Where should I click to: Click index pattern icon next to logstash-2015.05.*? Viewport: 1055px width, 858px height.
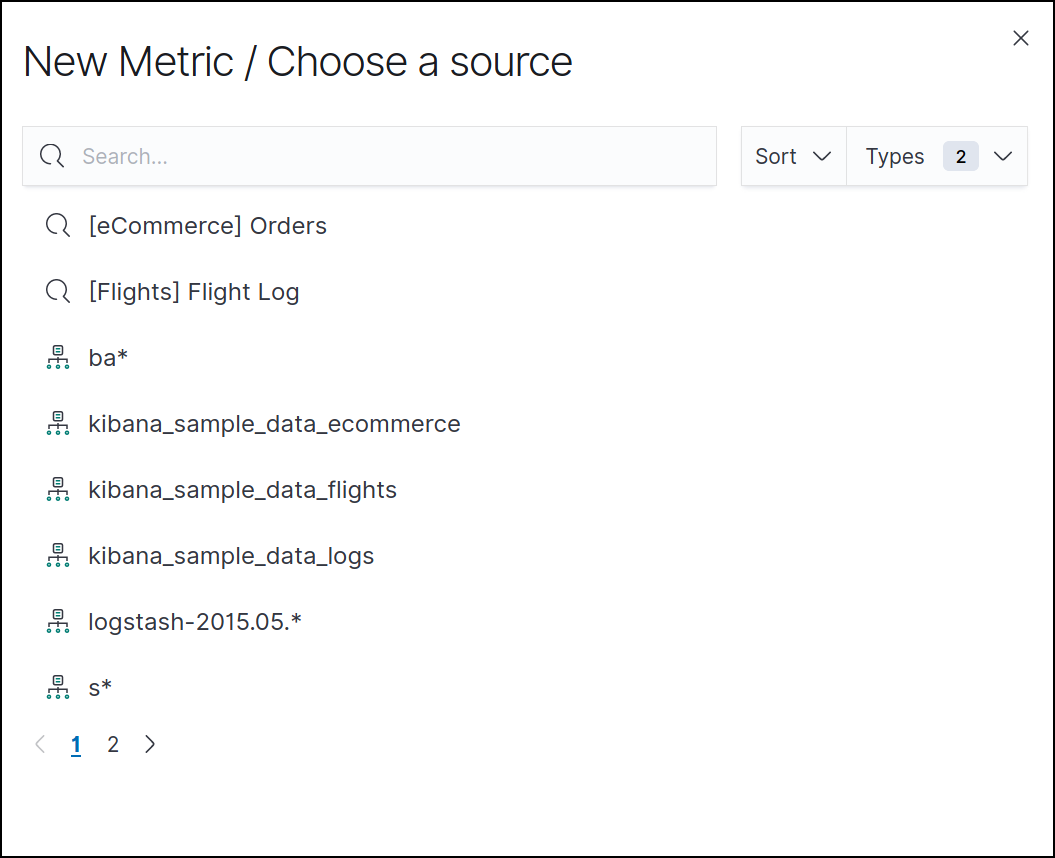[x=58, y=622]
